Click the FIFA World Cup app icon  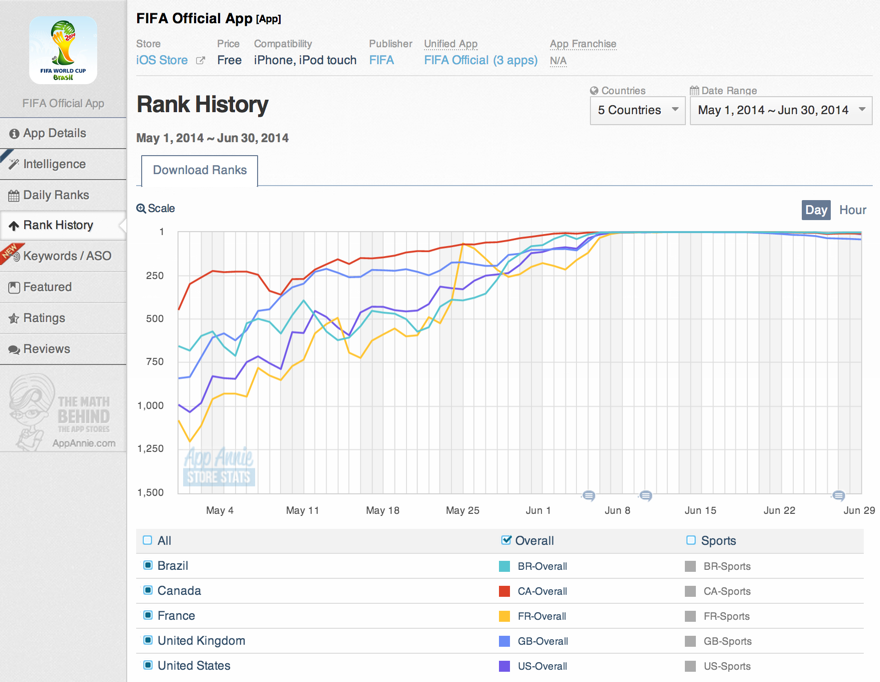point(63,50)
